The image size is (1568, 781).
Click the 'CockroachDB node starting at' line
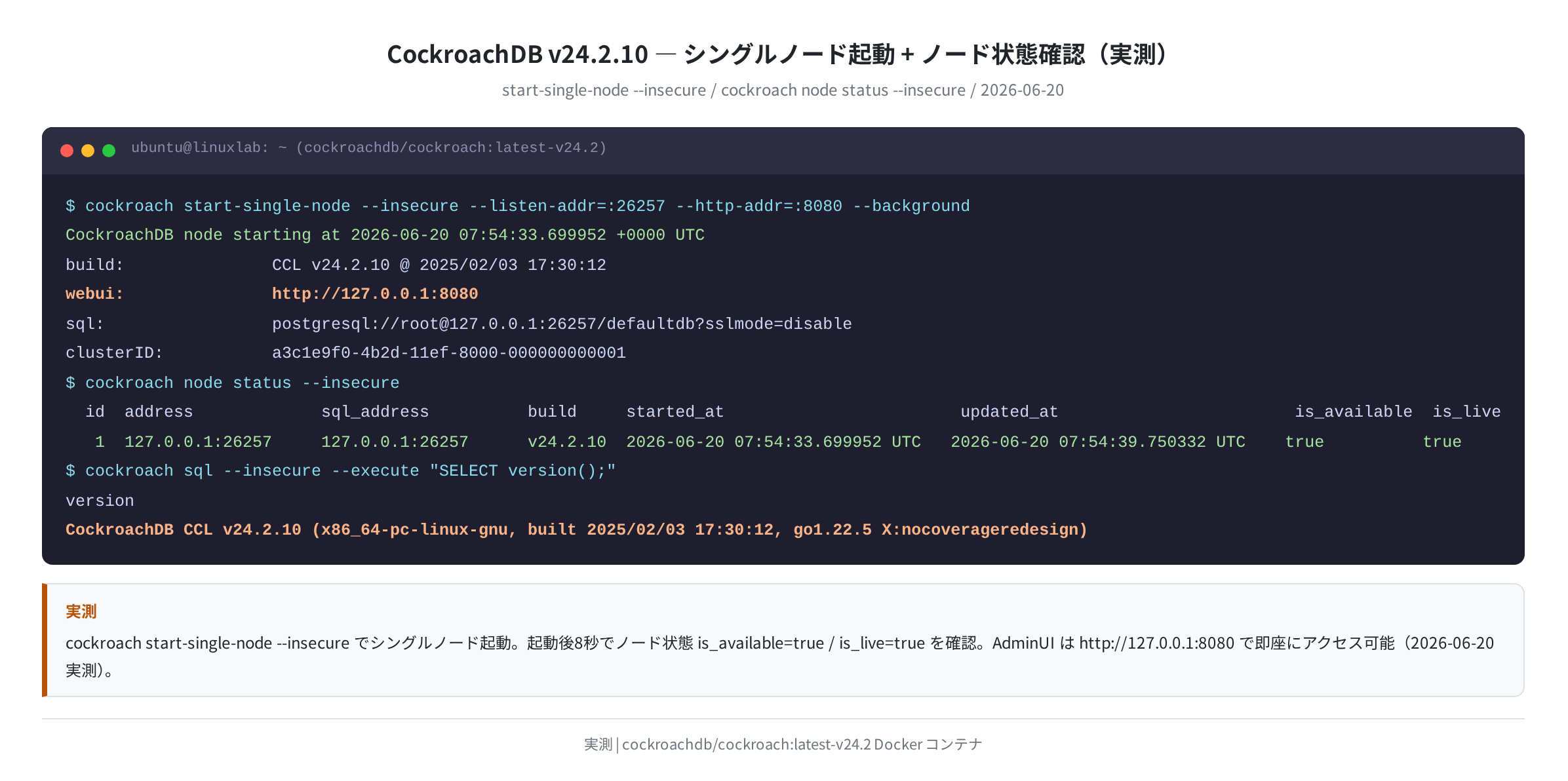[x=385, y=235]
